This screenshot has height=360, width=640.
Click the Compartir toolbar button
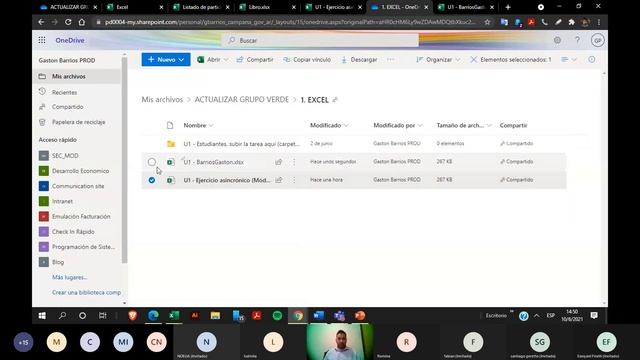point(255,60)
